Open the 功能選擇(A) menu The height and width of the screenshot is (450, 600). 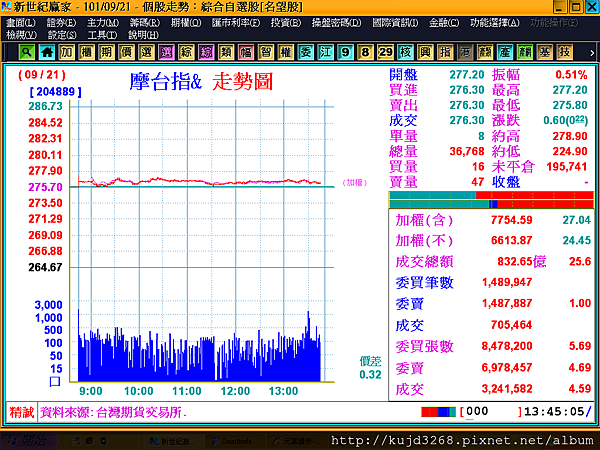495,23
